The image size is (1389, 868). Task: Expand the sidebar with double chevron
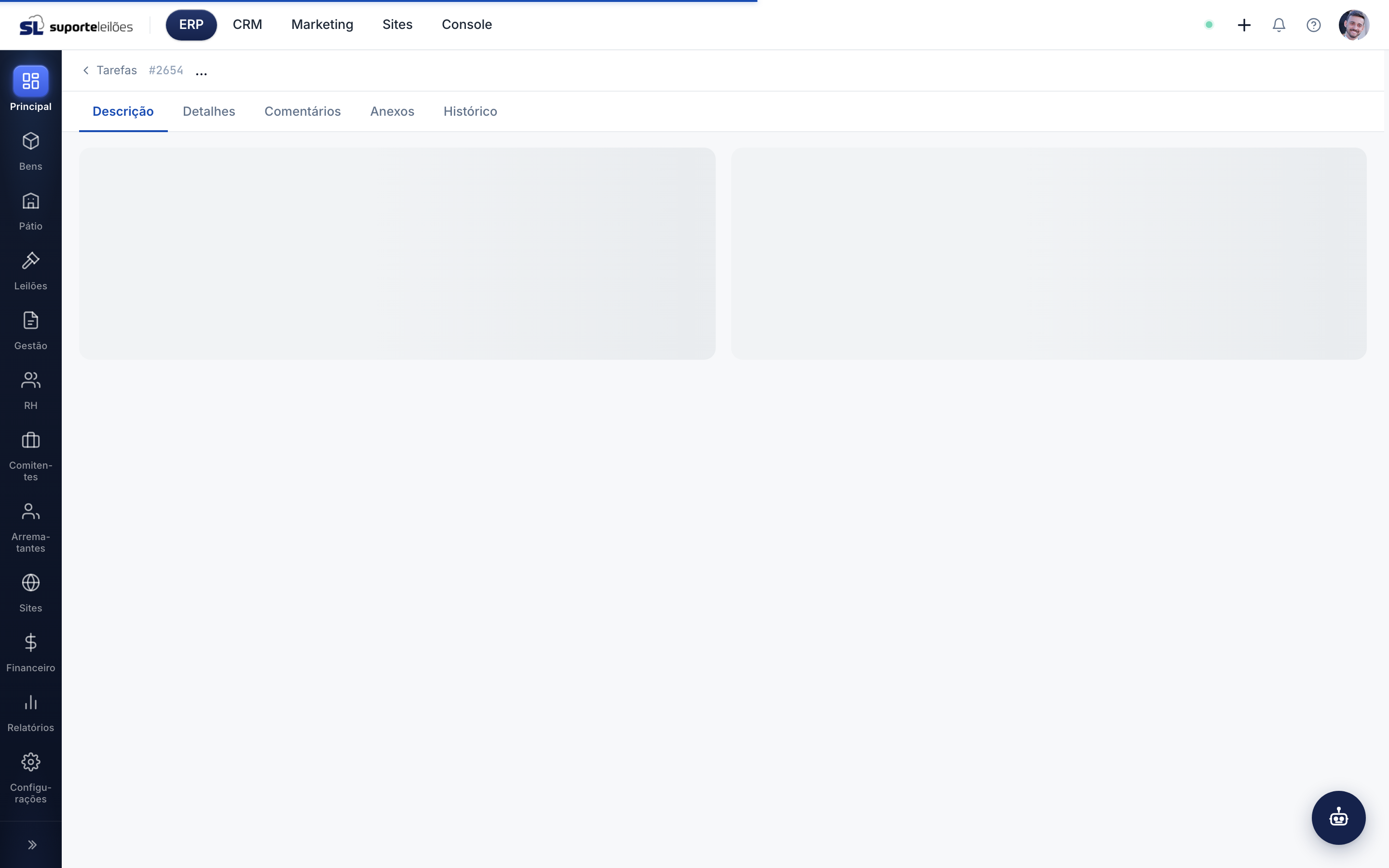(x=32, y=844)
